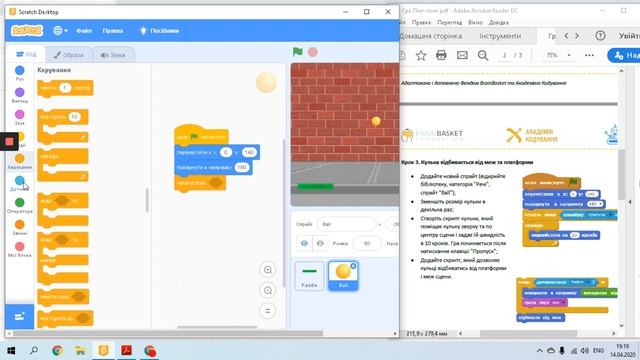640x360 pixels.
Task: Edit the y value 140 in the go-to block
Action: click(249, 152)
